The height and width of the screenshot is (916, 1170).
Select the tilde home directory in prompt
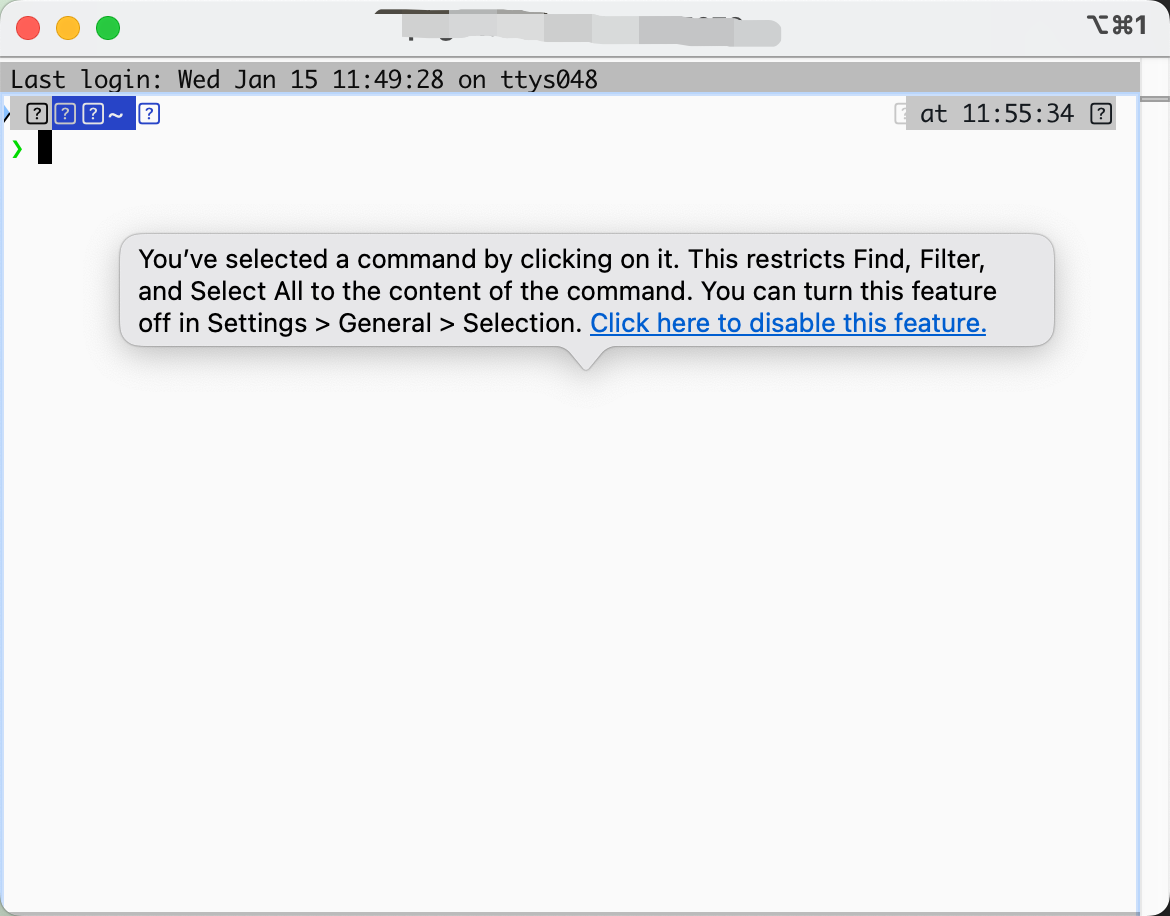click(x=116, y=114)
